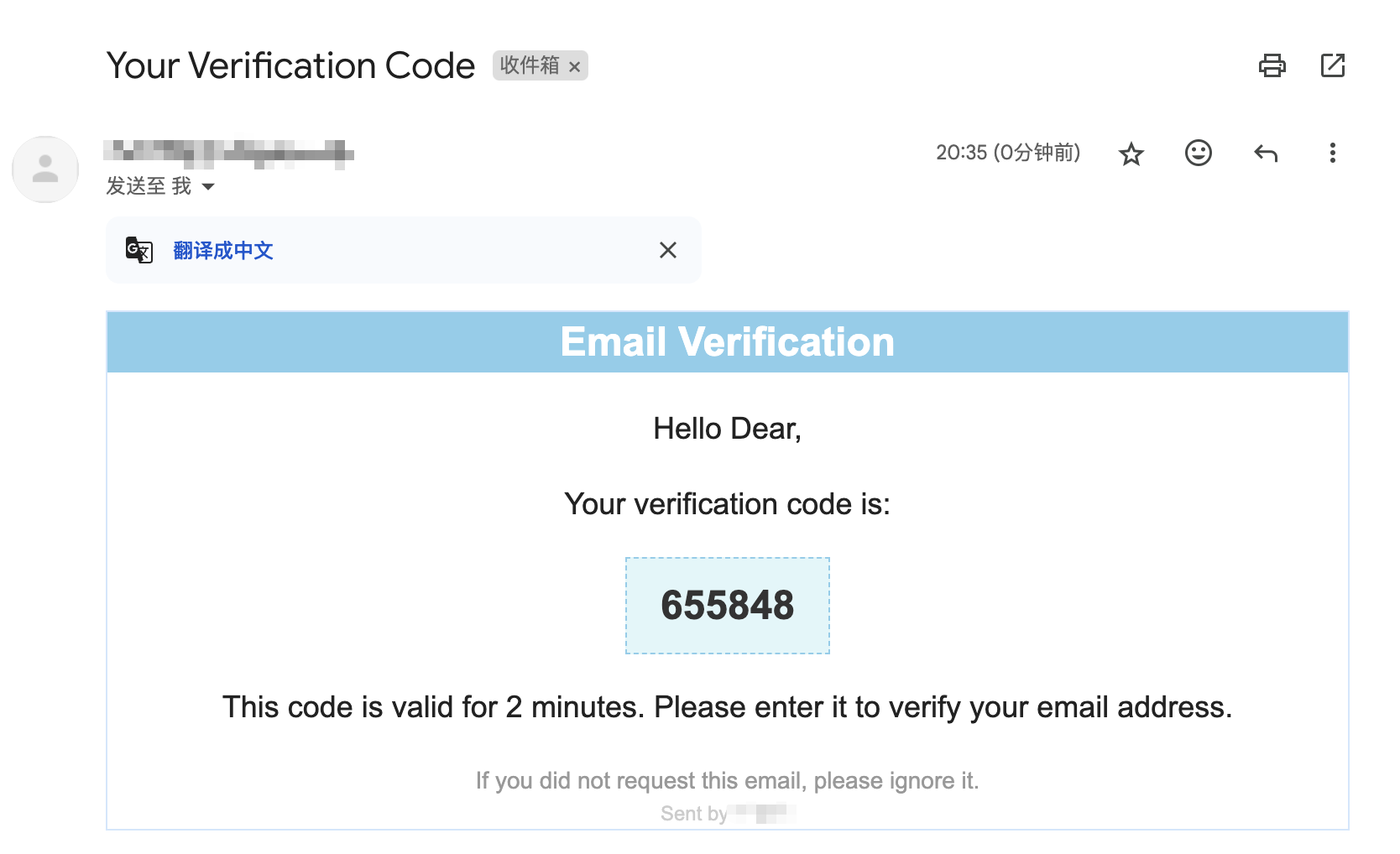Click the Your Verification Code subject
1400x854 pixels.
click(290, 65)
